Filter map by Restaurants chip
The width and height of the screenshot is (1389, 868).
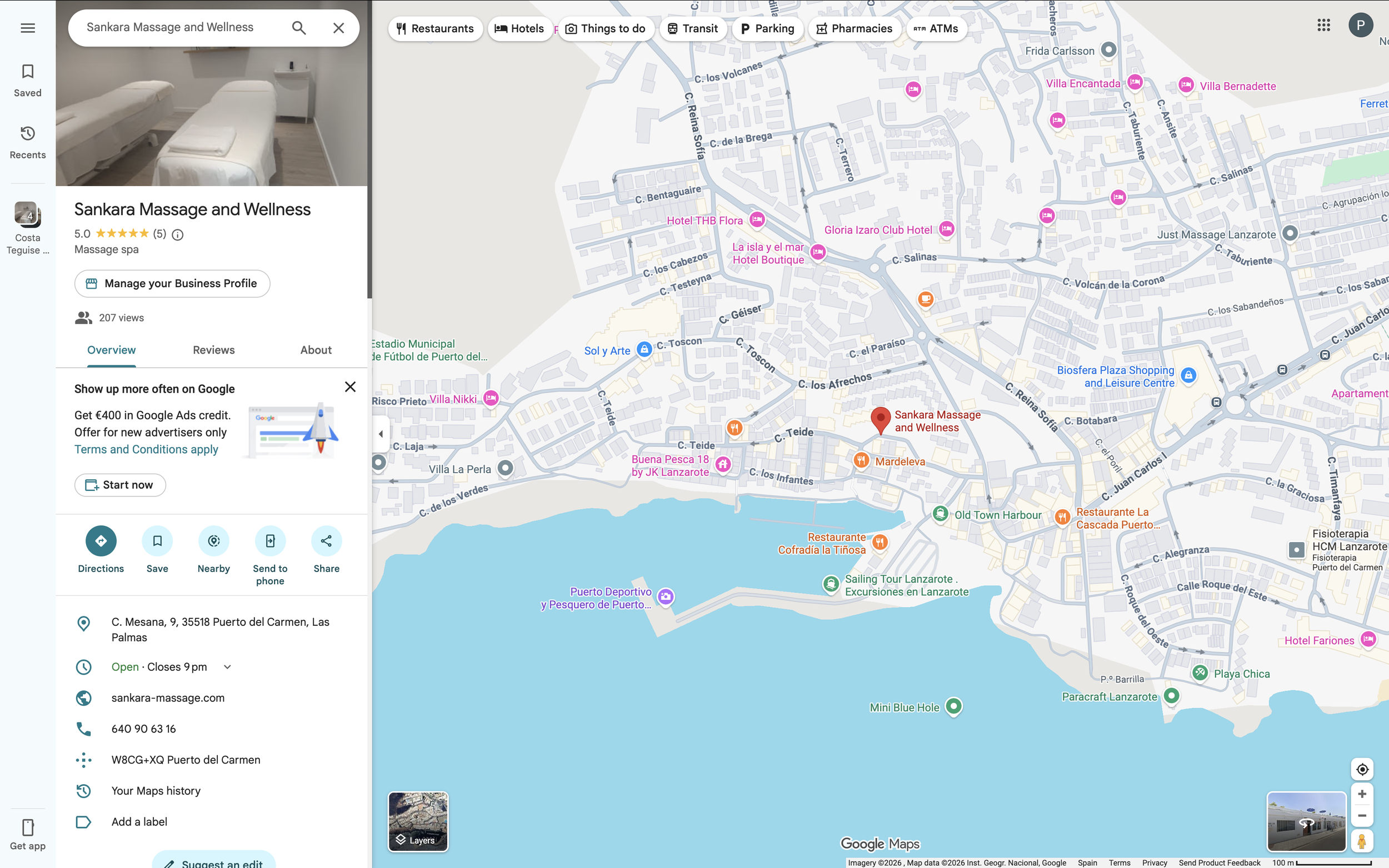point(435,29)
